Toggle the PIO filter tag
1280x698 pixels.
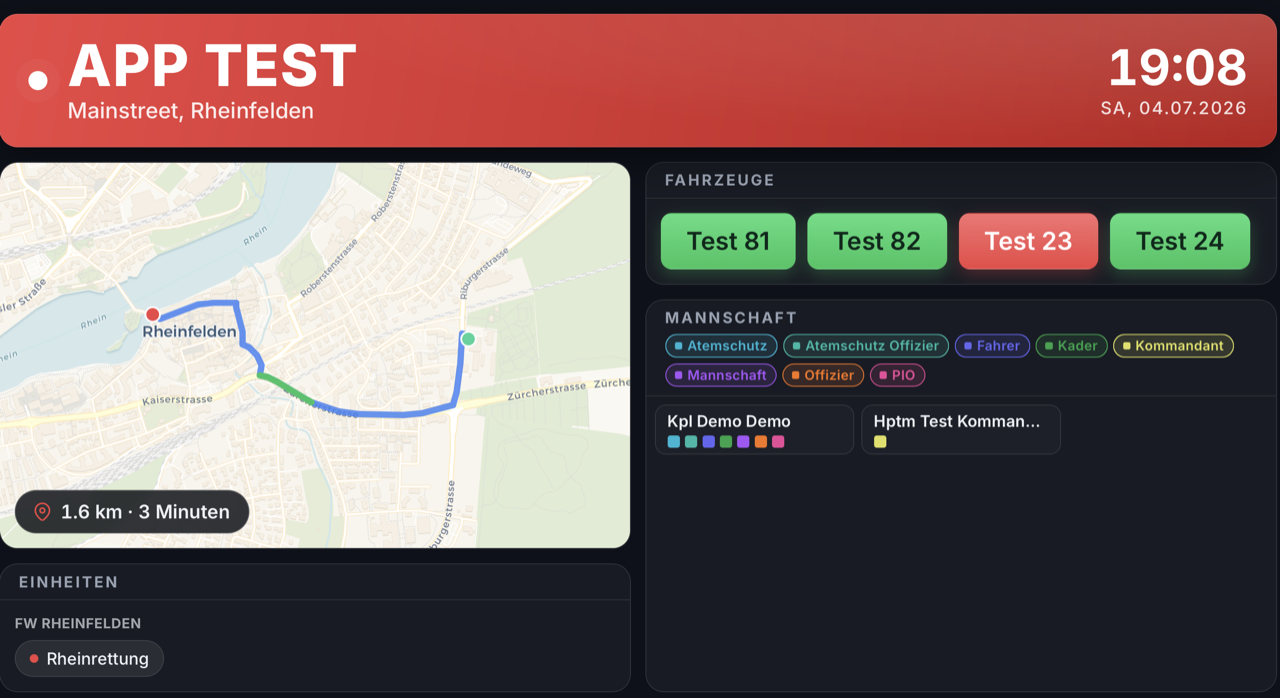[x=898, y=375]
